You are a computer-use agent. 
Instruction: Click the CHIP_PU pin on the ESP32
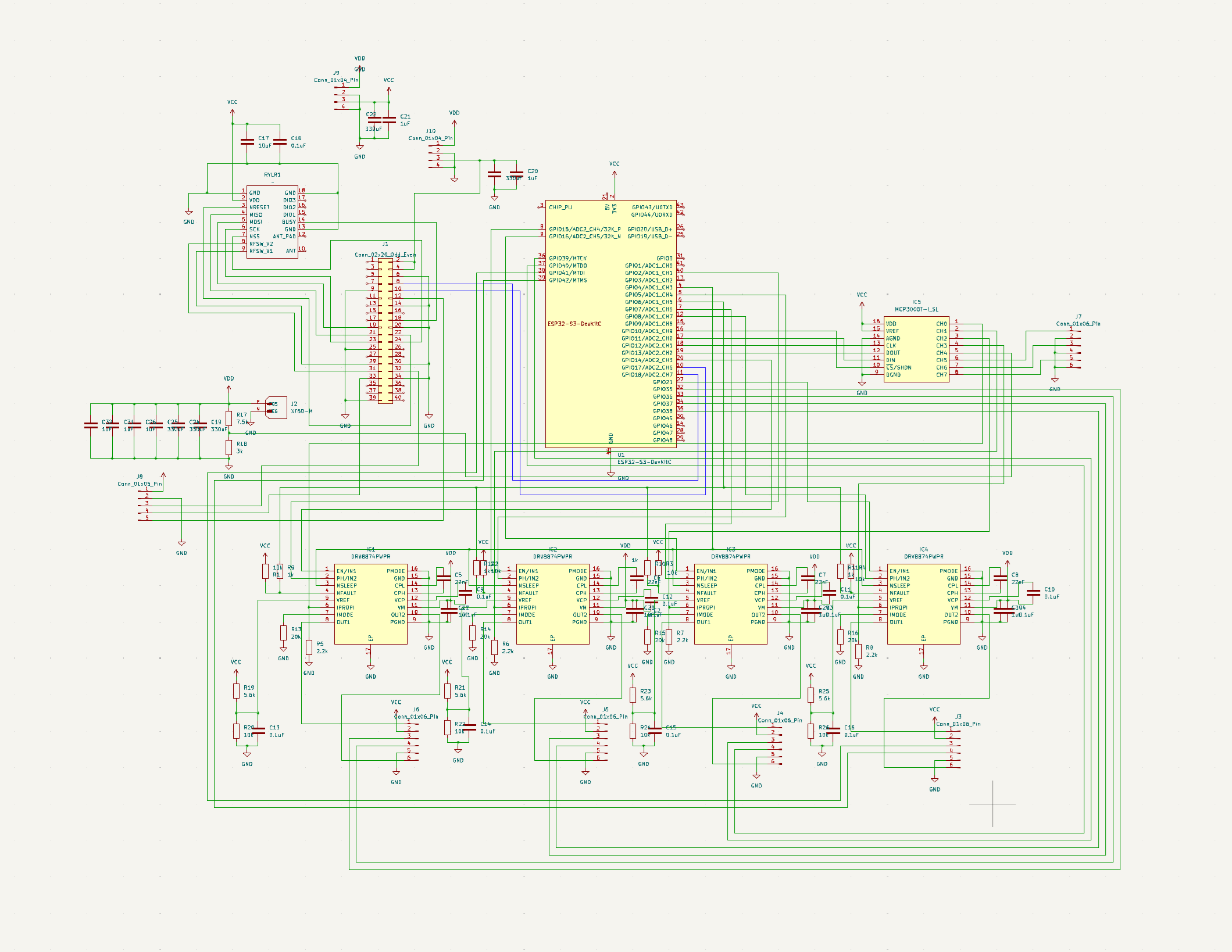pyautogui.click(x=560, y=207)
